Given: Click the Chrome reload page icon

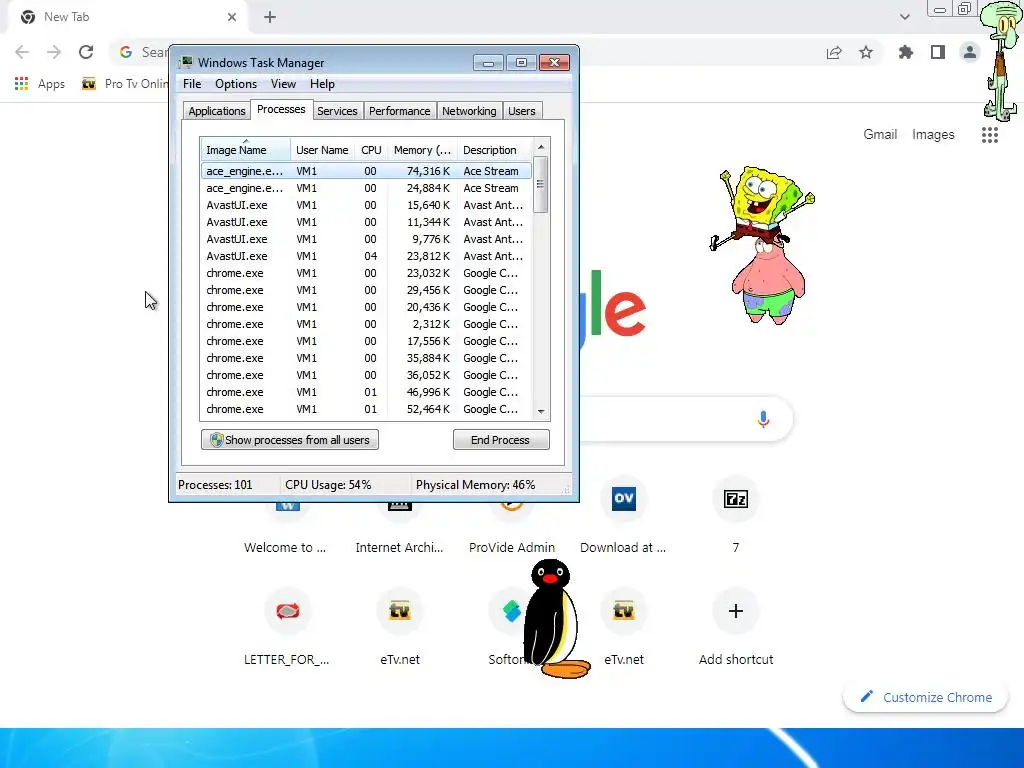Looking at the screenshot, I should tap(86, 52).
